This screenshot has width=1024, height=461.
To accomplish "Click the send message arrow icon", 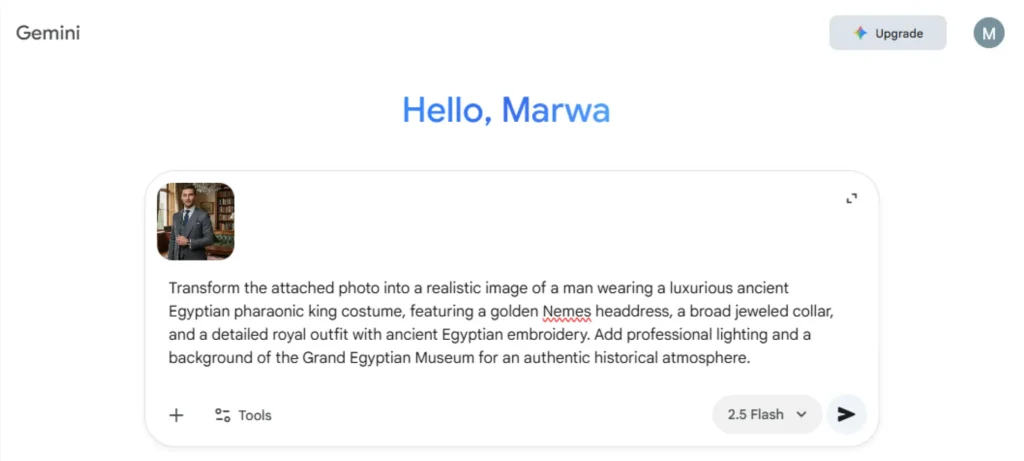I will coord(846,414).
